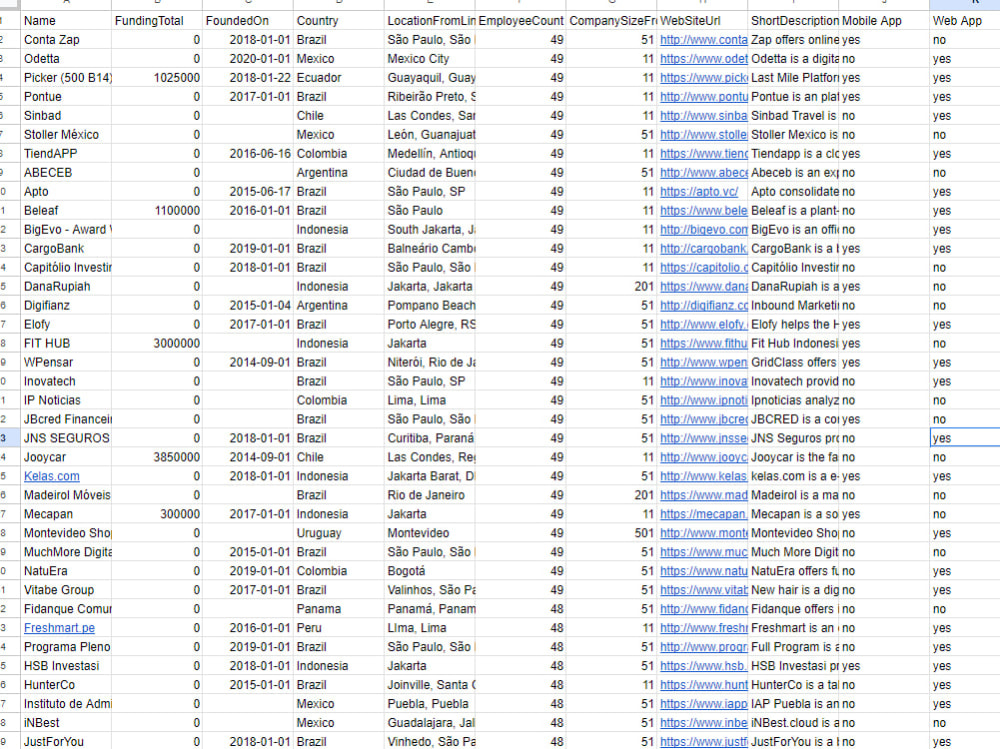Screen dimensions: 1000x749
Task: Select the Name column header cell
Action: (x=66, y=20)
